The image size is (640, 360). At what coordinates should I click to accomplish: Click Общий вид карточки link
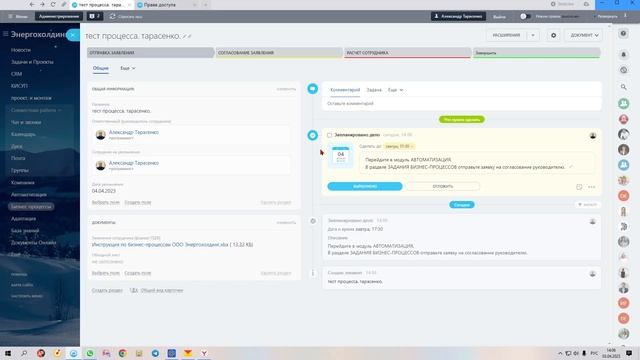tap(162, 290)
